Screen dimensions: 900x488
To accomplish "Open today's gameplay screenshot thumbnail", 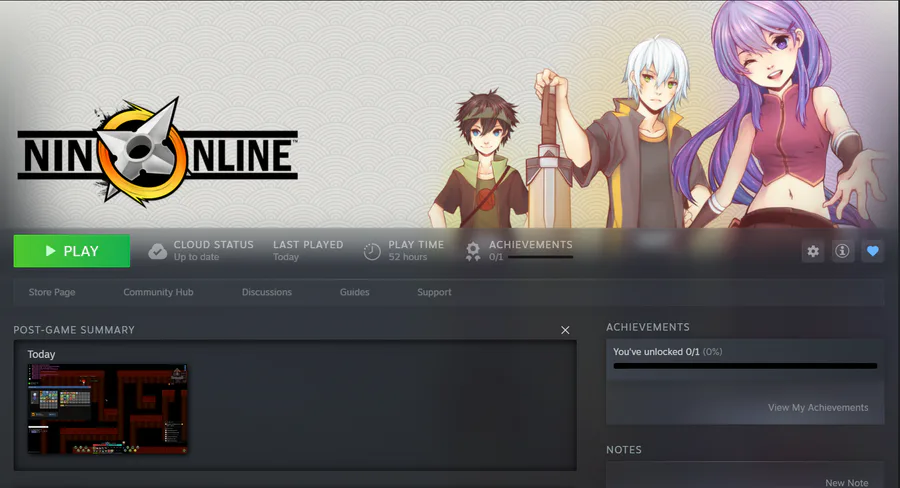I will pyautogui.click(x=108, y=409).
